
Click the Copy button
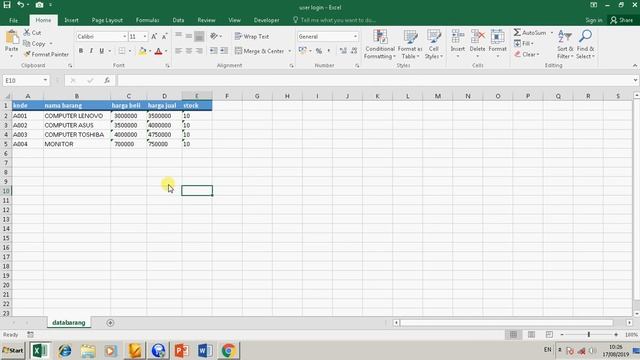pos(34,44)
